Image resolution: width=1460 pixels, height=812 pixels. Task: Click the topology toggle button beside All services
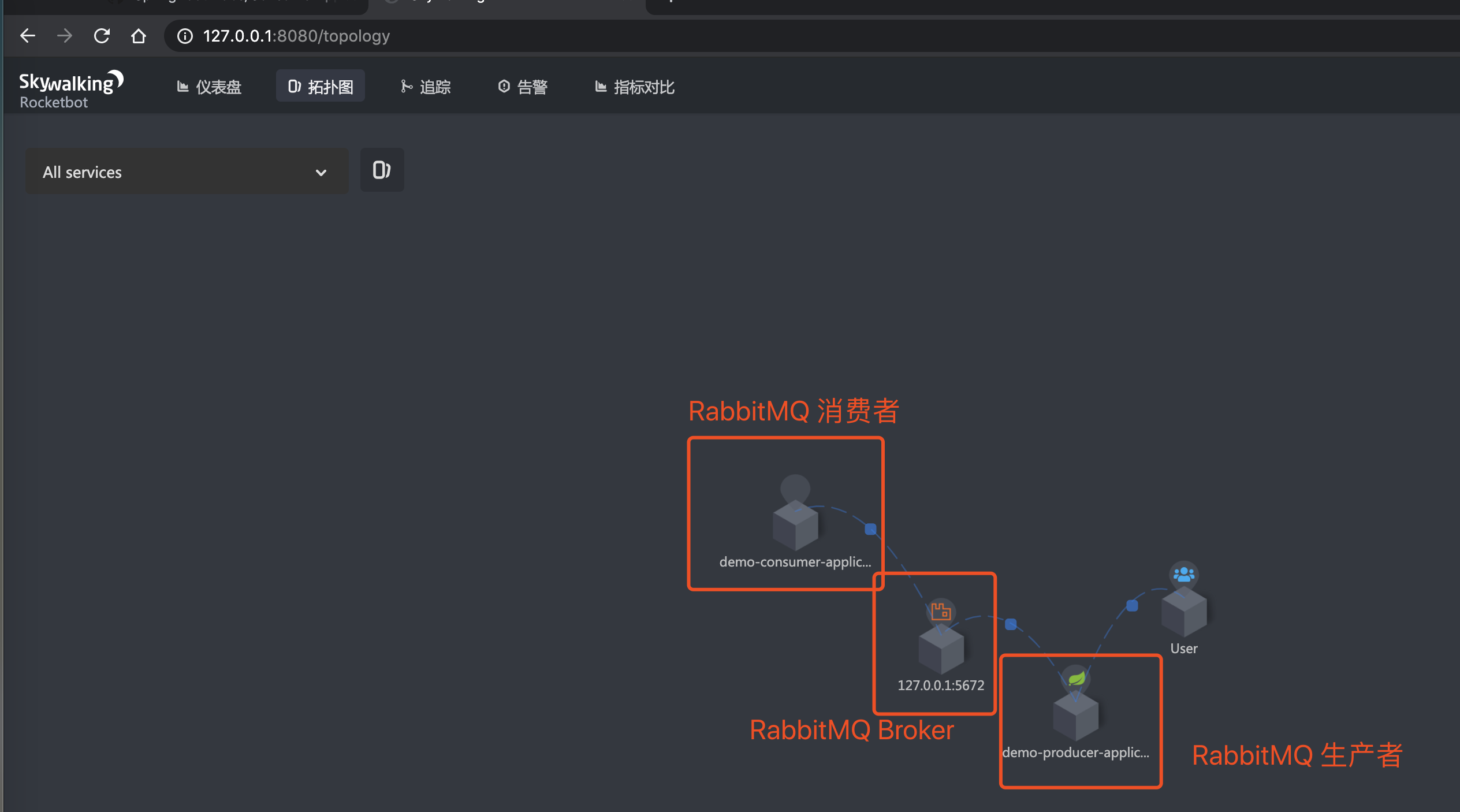382,170
